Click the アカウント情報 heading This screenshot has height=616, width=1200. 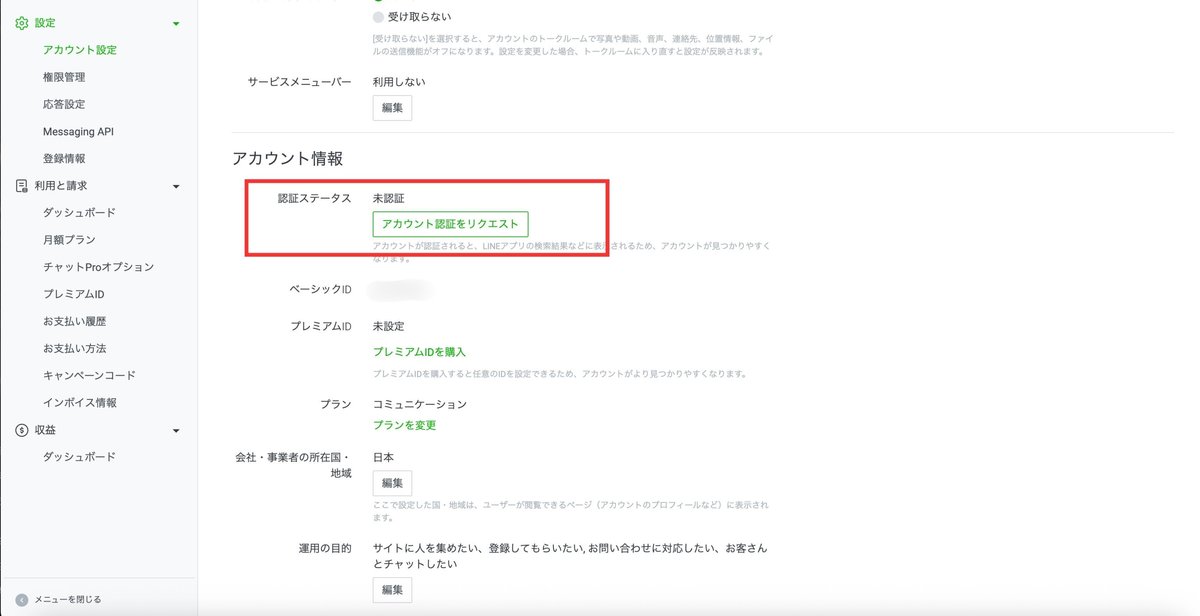[288, 159]
